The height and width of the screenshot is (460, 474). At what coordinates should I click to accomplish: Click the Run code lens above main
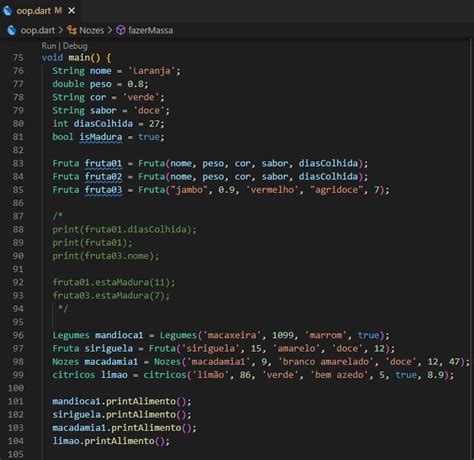coord(49,46)
